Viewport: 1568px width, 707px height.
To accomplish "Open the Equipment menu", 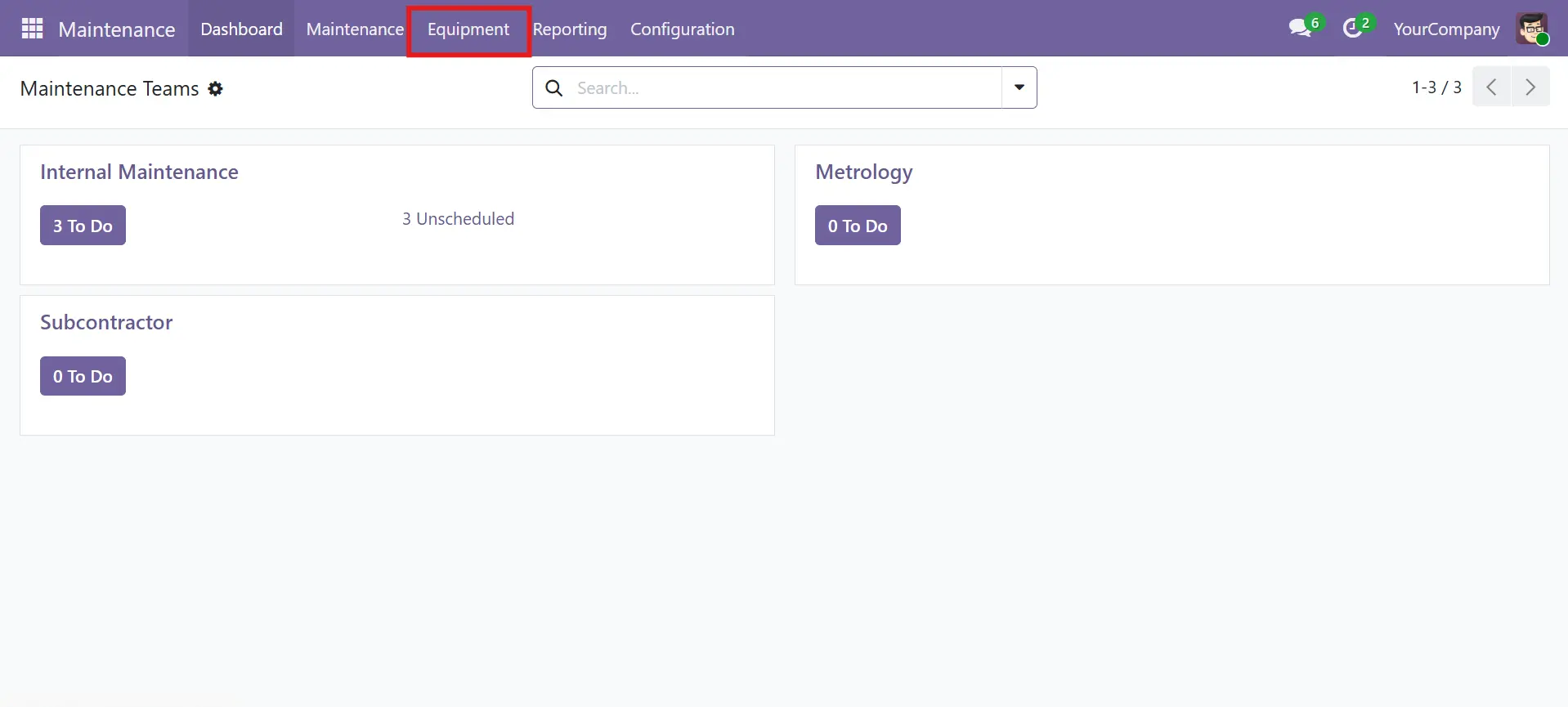I will 468,29.
